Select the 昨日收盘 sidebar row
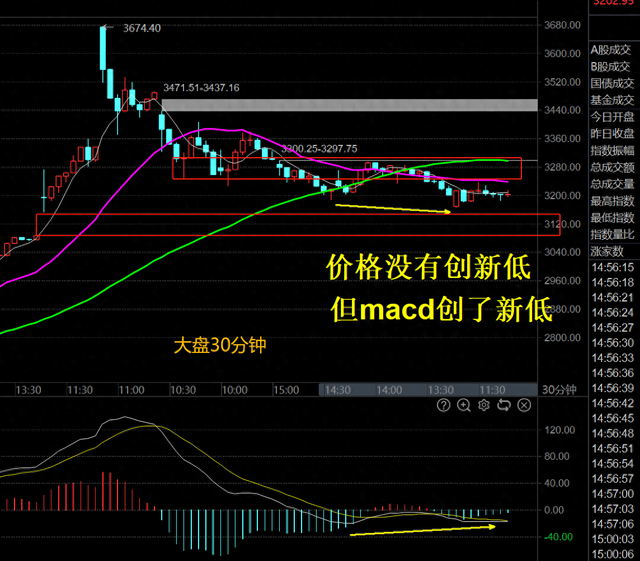 pos(612,134)
